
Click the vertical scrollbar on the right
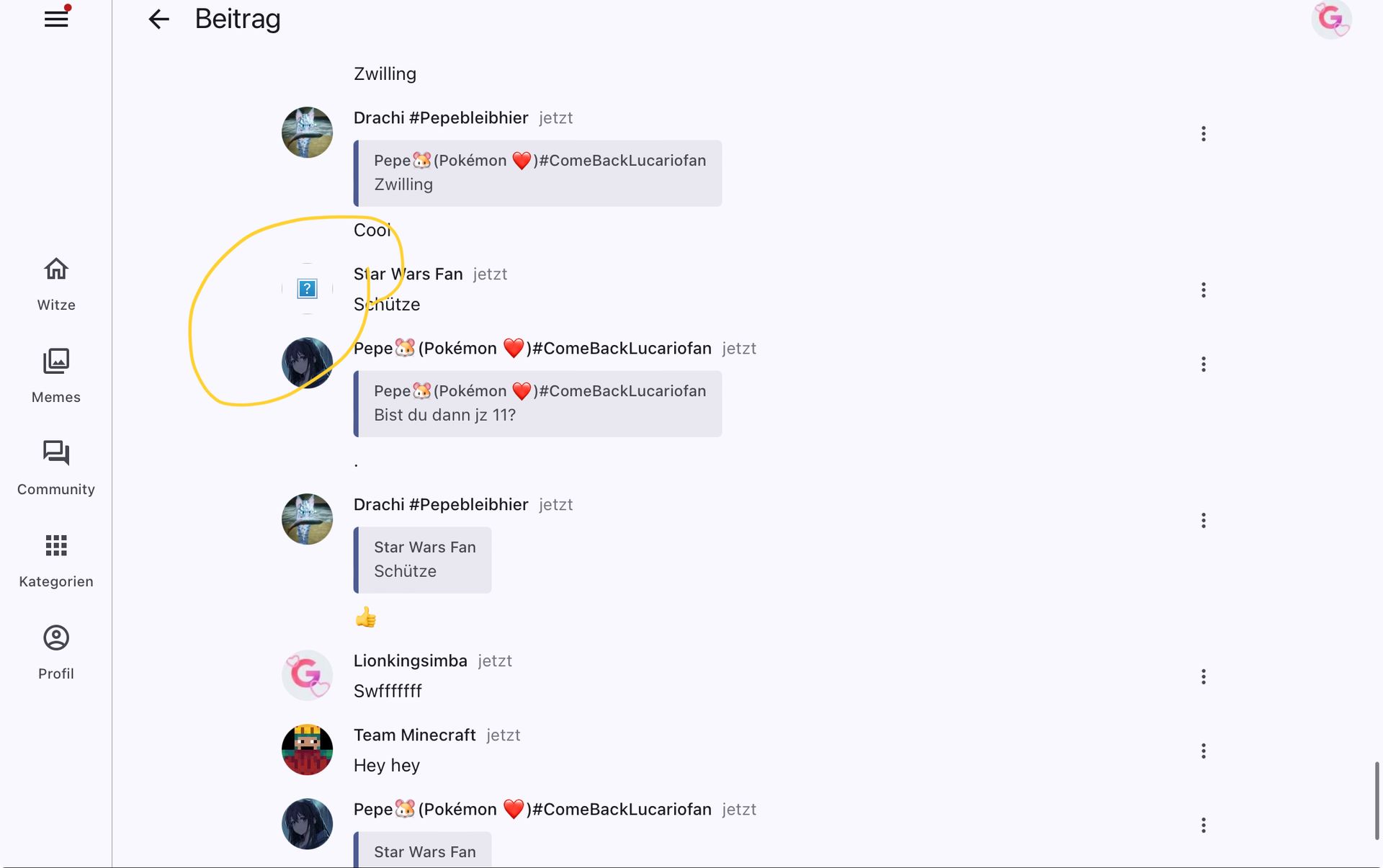point(1377,800)
